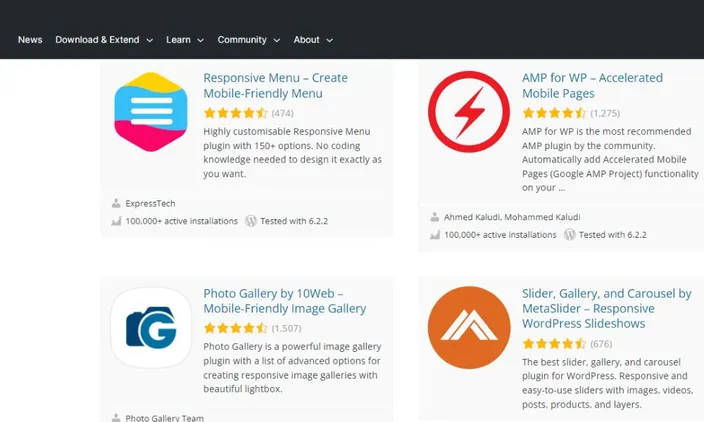Click the MetaSlider orange logo icon
The height and width of the screenshot is (422, 704).
click(469, 327)
